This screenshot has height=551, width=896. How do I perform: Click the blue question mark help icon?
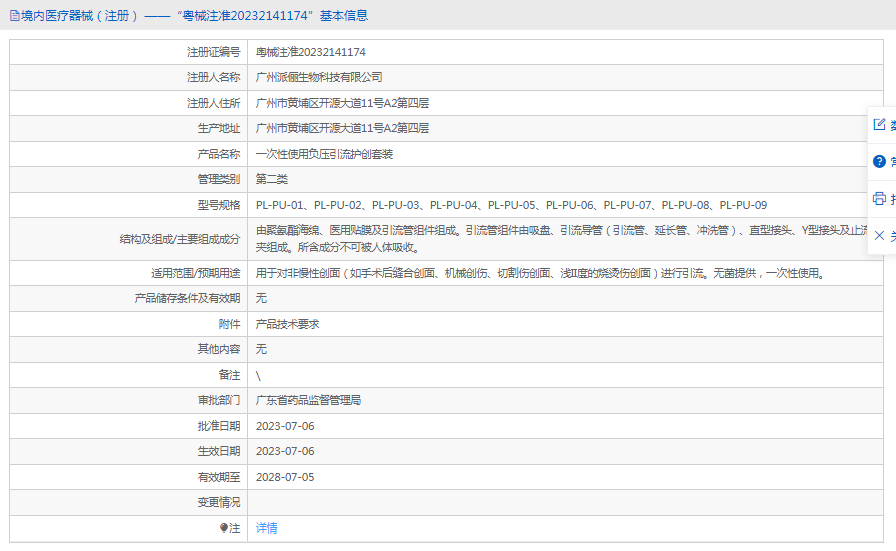click(x=879, y=162)
